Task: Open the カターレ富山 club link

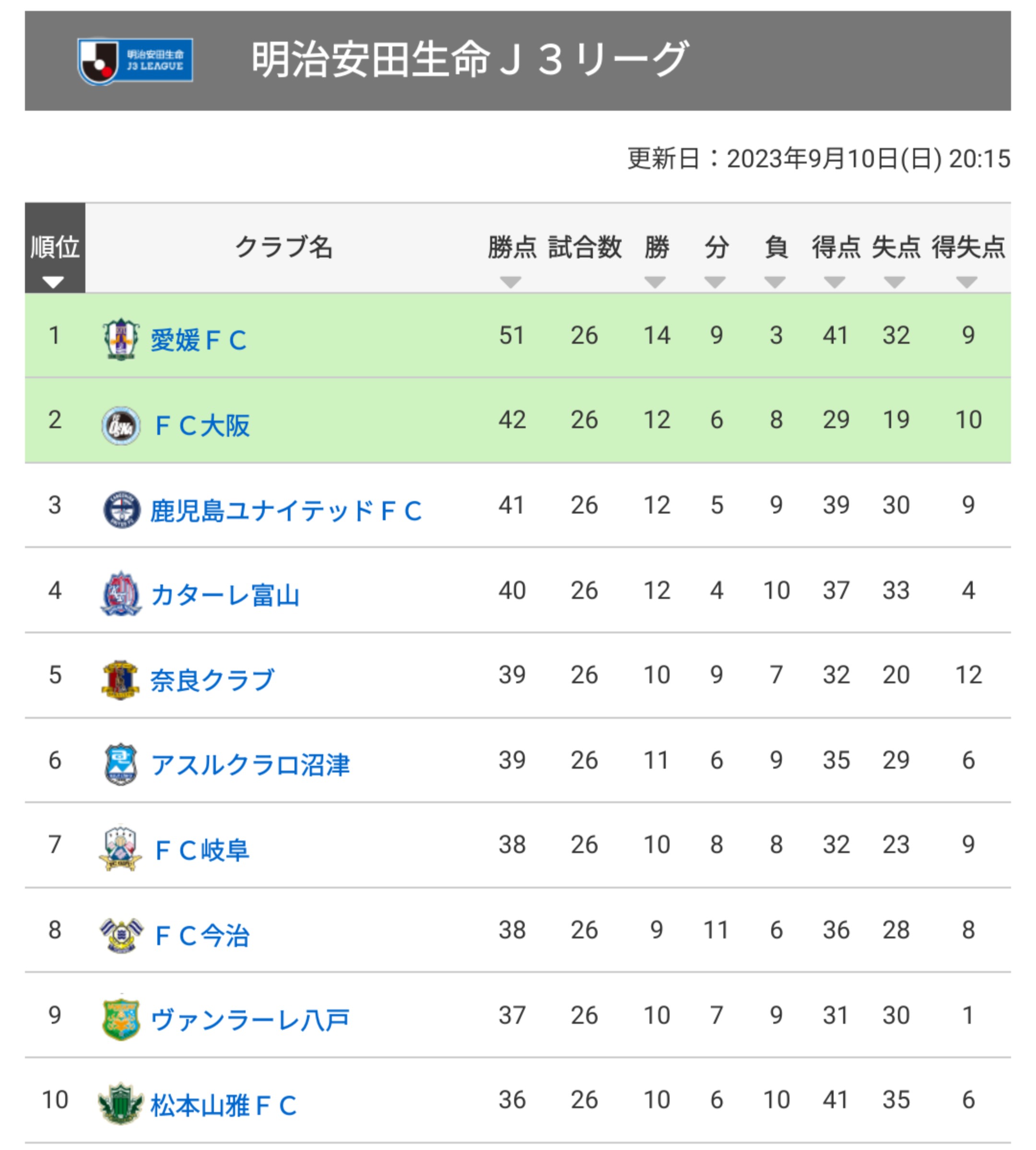Action: click(x=225, y=595)
